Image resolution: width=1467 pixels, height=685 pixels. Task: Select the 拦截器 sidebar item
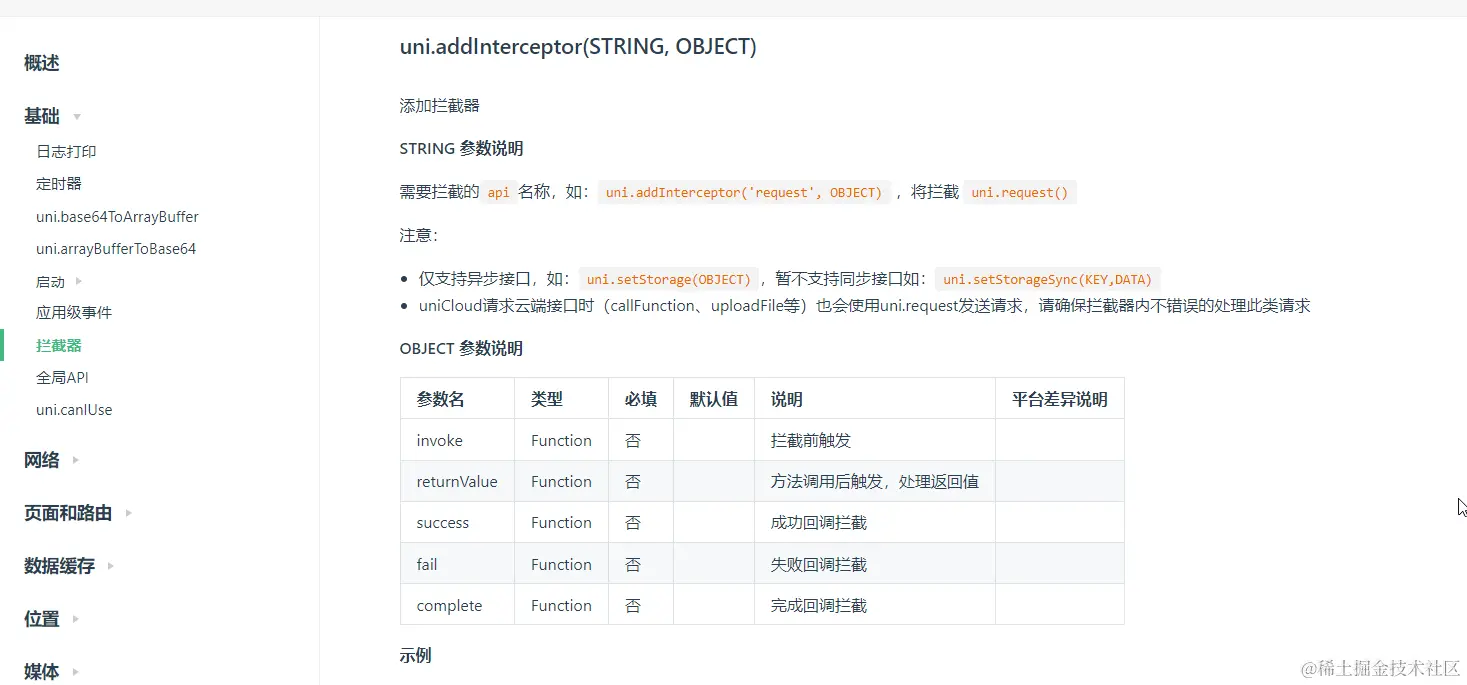59,345
